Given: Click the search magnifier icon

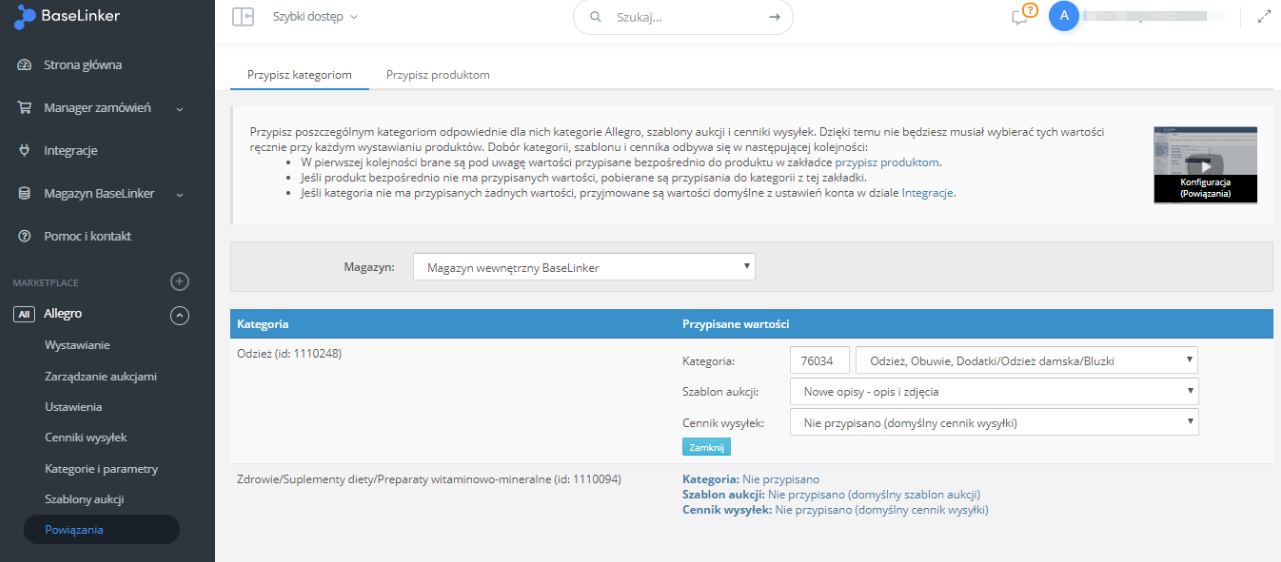Looking at the screenshot, I should pos(596,17).
